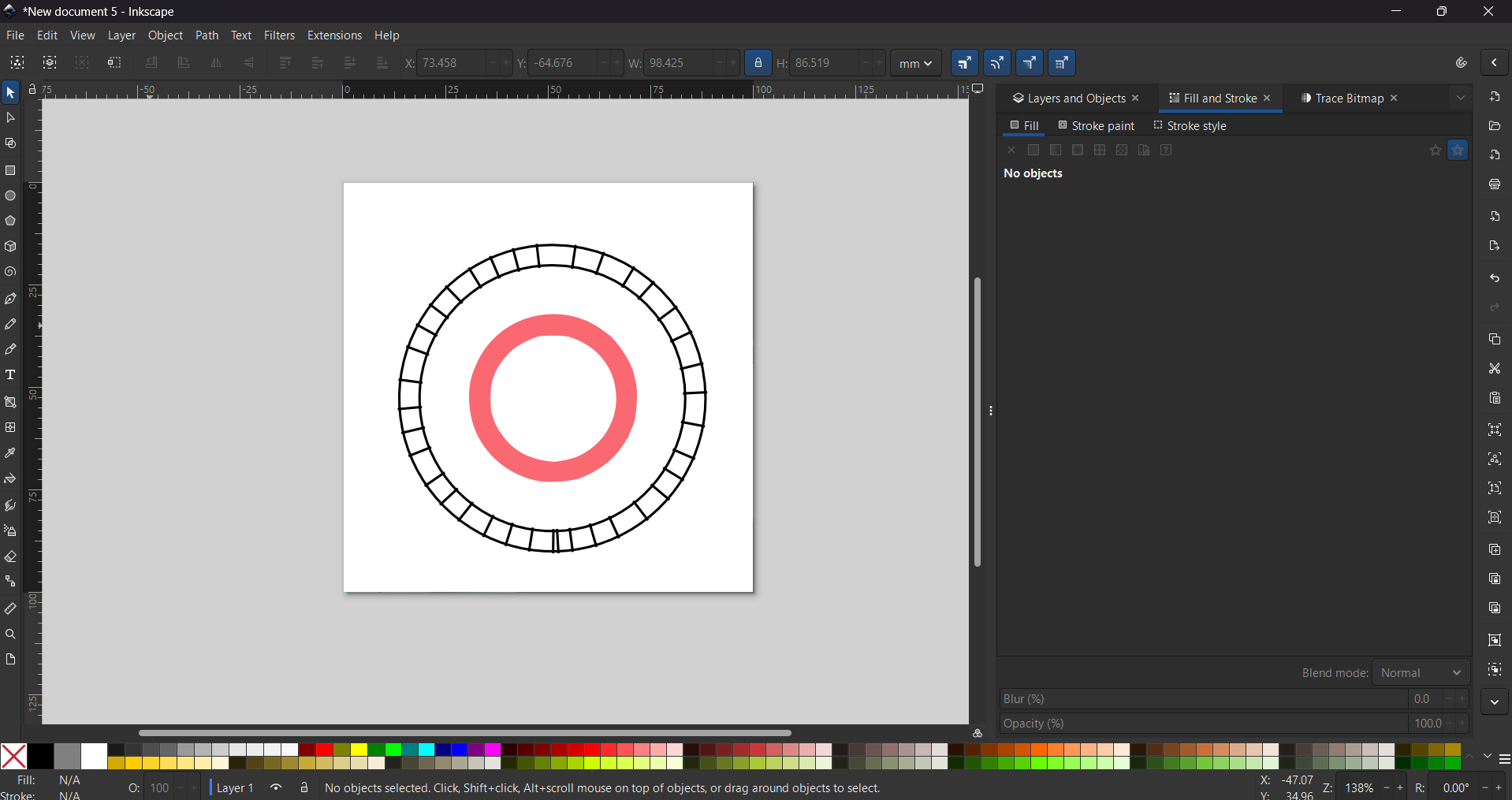Click Select All toolbar icon
The image size is (1512, 800).
(x=17, y=62)
